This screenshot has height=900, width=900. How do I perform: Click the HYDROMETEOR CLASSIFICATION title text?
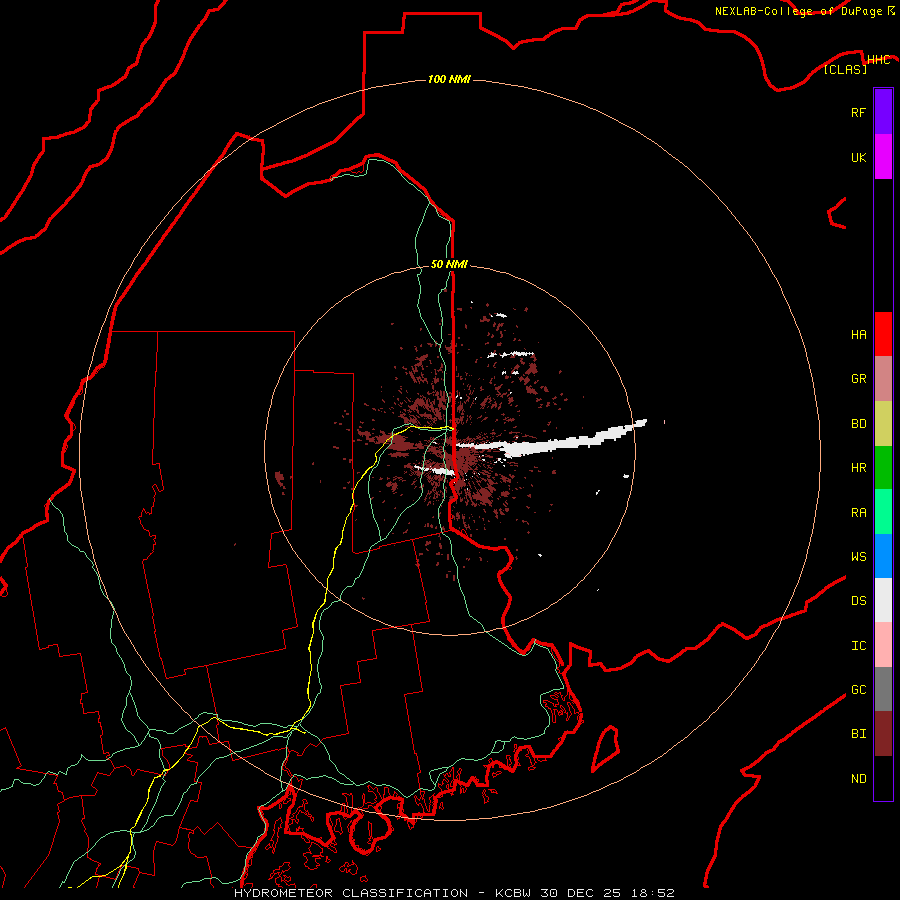click(351, 893)
